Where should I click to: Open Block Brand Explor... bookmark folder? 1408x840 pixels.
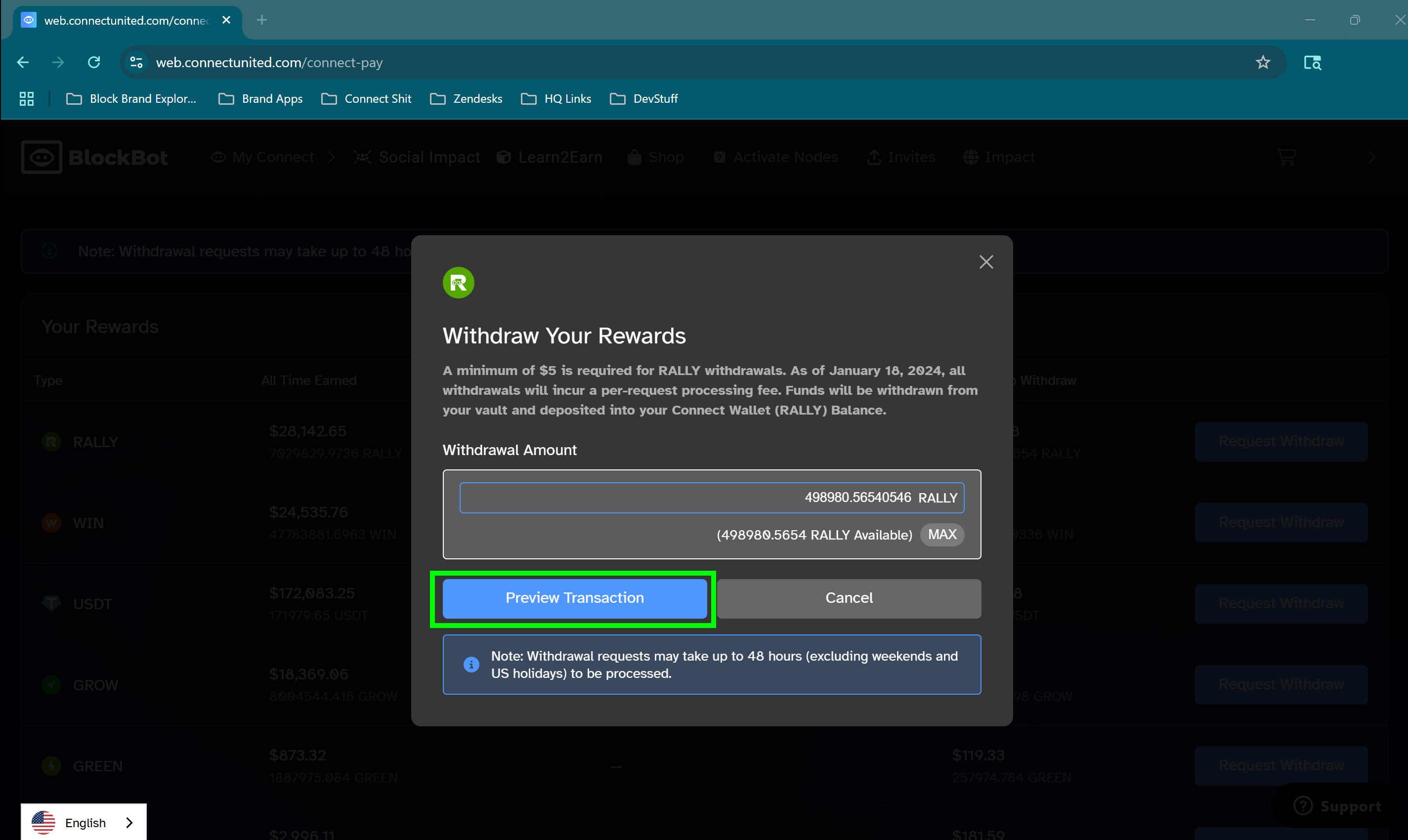click(131, 98)
